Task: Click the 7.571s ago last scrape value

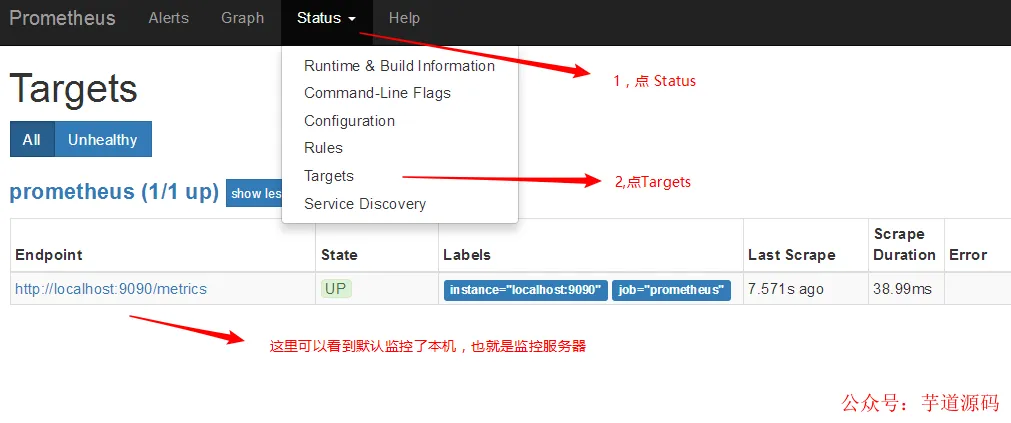Action: (785, 289)
